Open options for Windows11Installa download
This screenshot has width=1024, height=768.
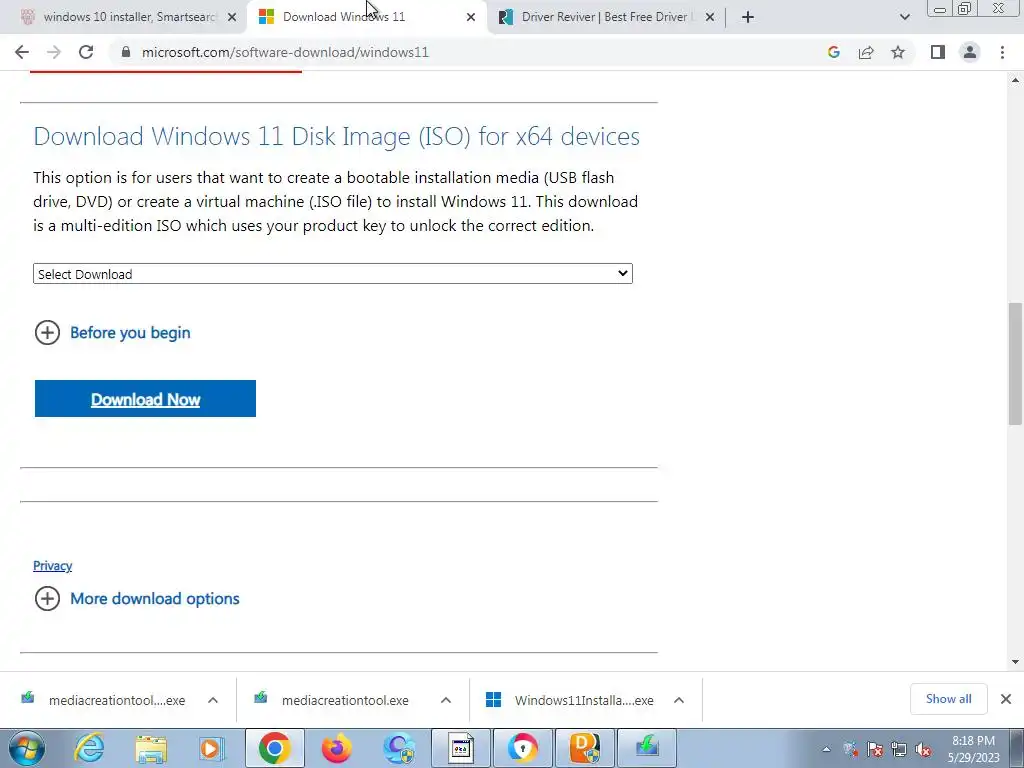pos(679,700)
